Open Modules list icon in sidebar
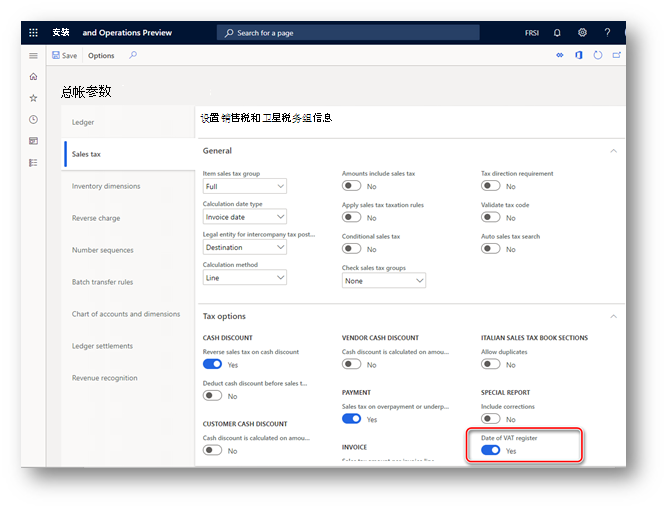Screen dimensions: 668x510 [33, 162]
